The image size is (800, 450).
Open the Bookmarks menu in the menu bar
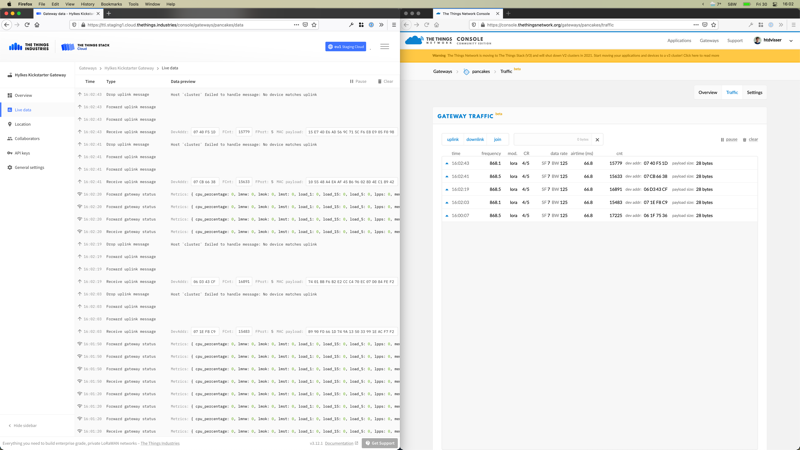pos(111,4)
